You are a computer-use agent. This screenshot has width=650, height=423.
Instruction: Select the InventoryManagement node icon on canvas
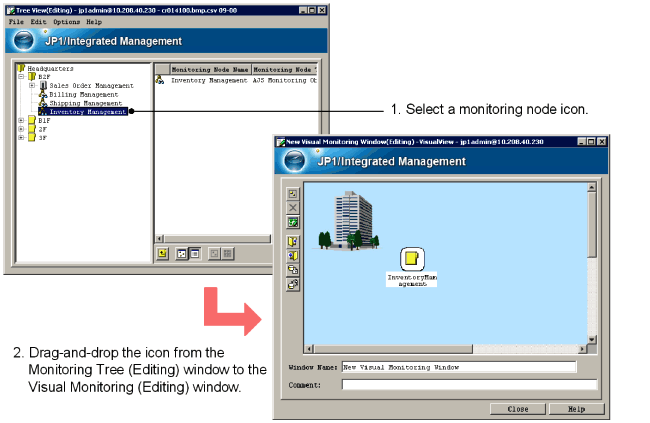point(412,259)
